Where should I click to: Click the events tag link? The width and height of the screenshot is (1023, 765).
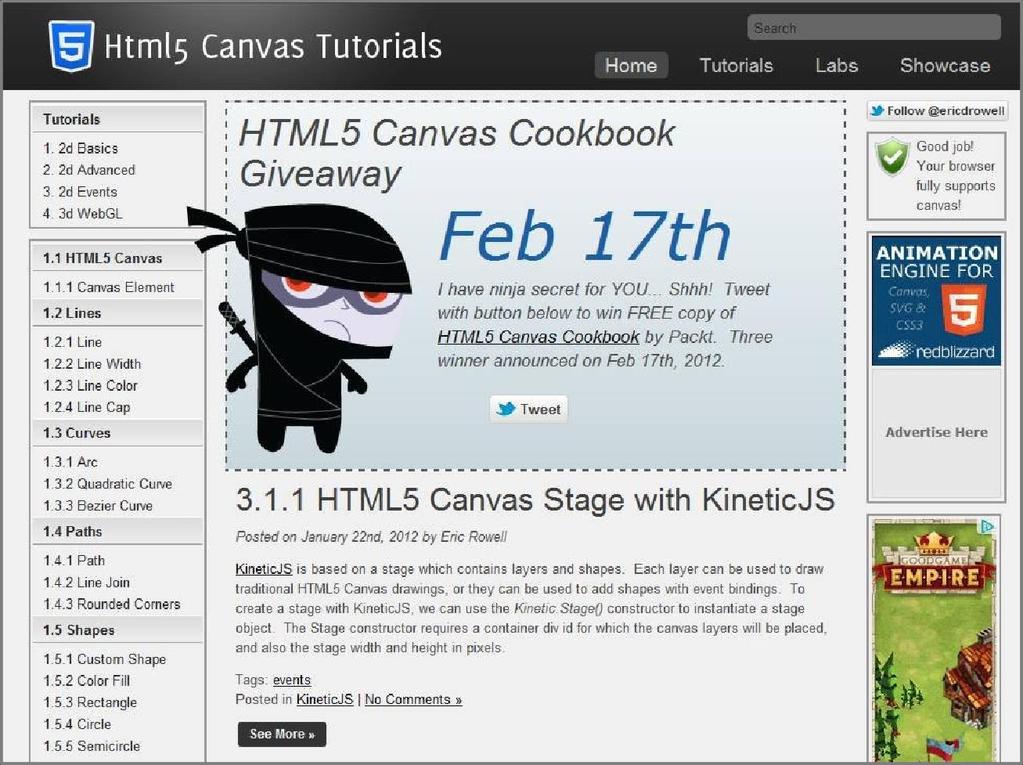click(292, 680)
